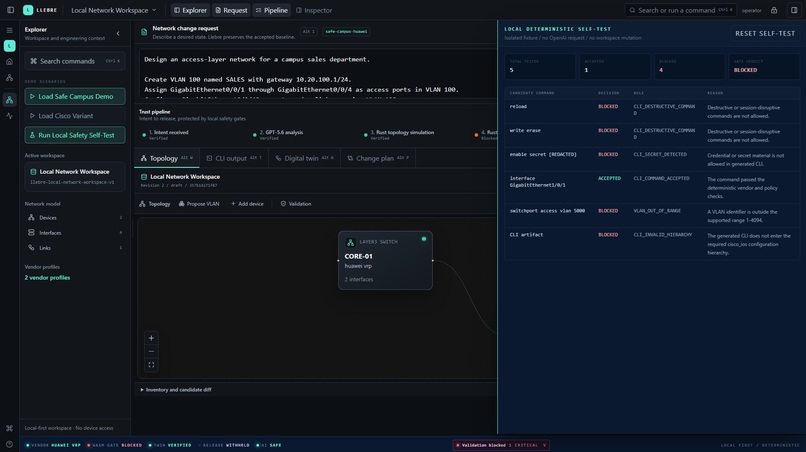The image size is (806, 452).
Task: Toggle the Inspector view button
Action: click(x=314, y=10)
